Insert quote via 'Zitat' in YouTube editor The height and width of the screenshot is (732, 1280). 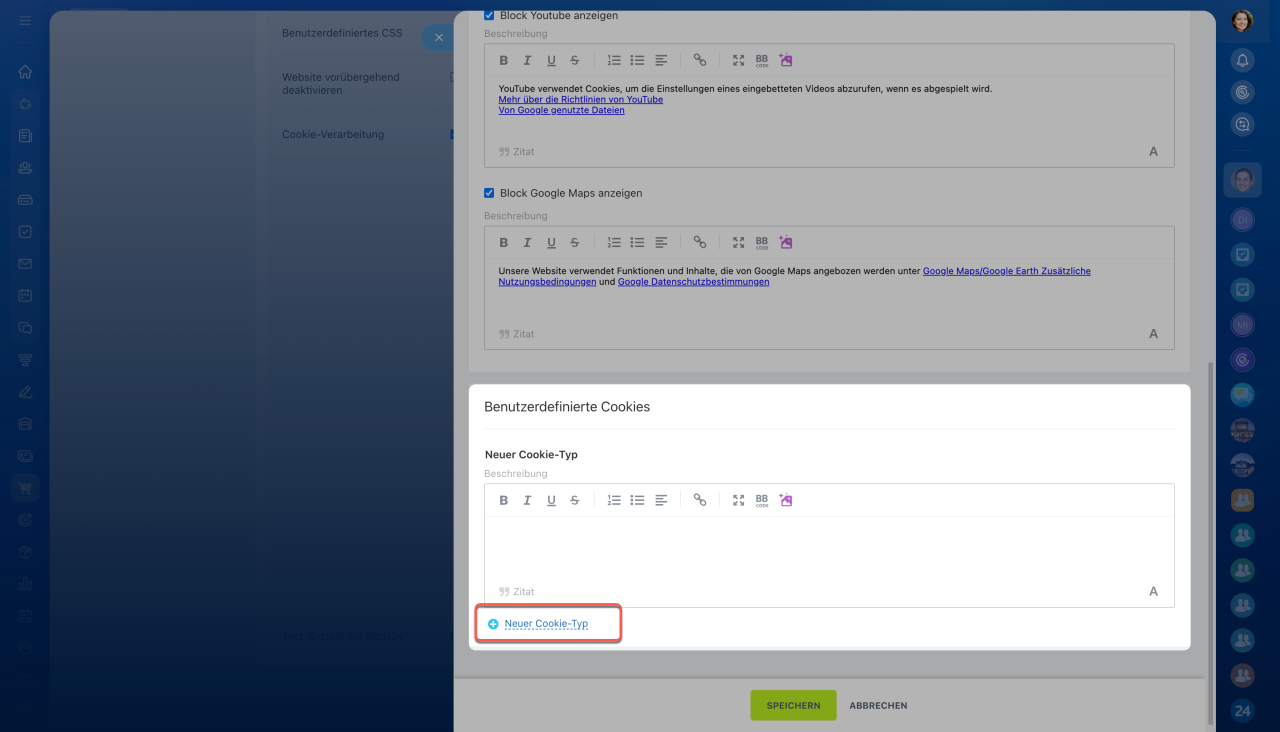[x=516, y=152]
